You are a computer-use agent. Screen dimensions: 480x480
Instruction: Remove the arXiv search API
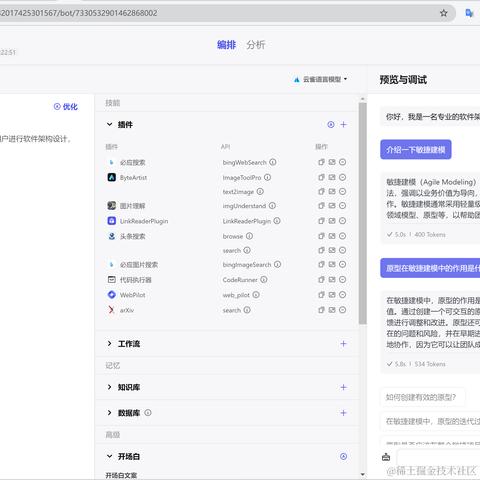343,310
